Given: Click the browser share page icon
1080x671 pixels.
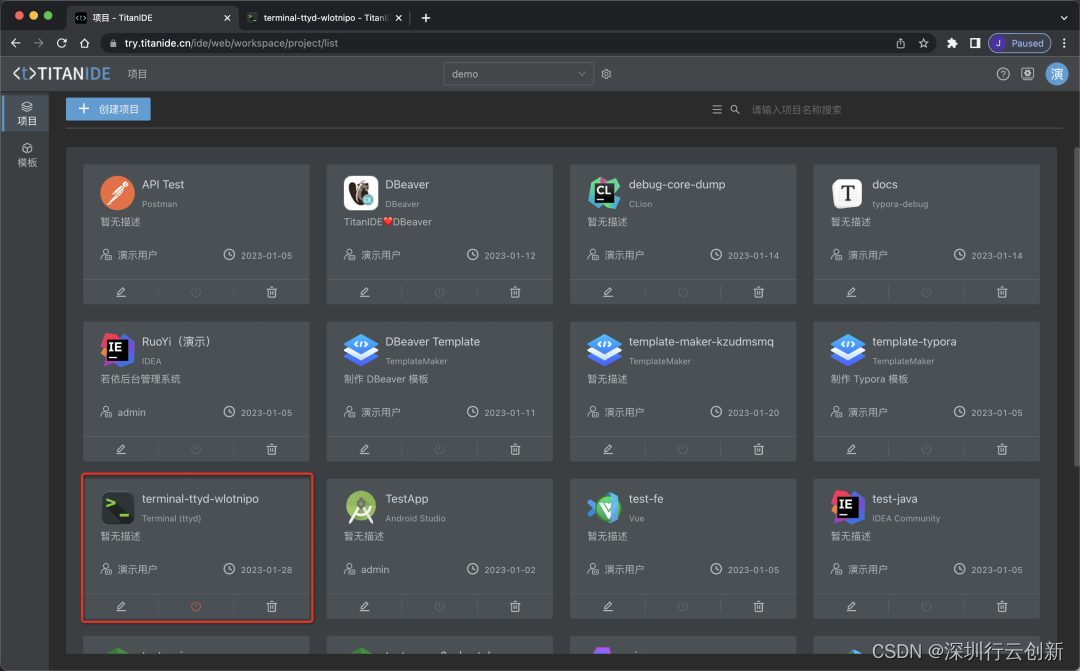Looking at the screenshot, I should click(x=900, y=43).
